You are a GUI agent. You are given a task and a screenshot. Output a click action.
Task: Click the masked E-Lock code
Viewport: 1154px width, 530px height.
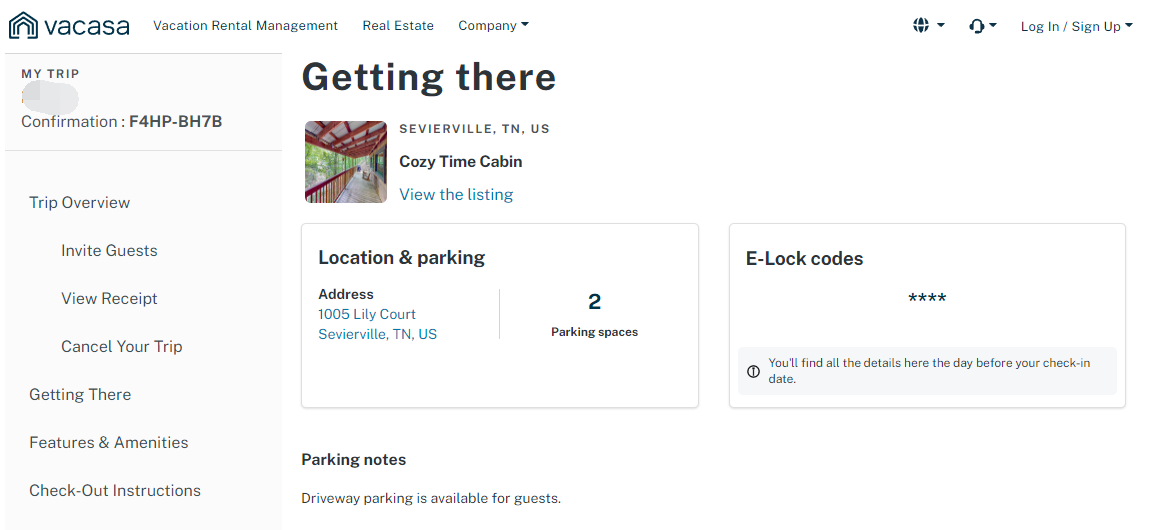(927, 299)
